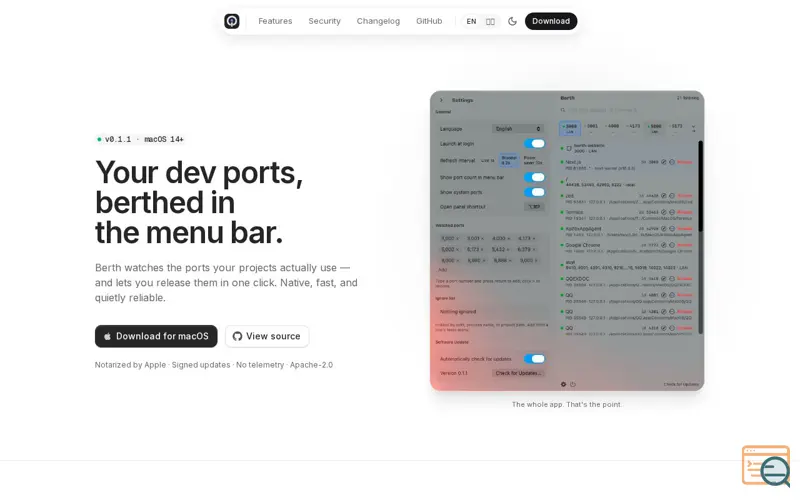Click the circled-minus icon in Google Chrome row
The width and height of the screenshot is (800, 500).
(x=671, y=245)
